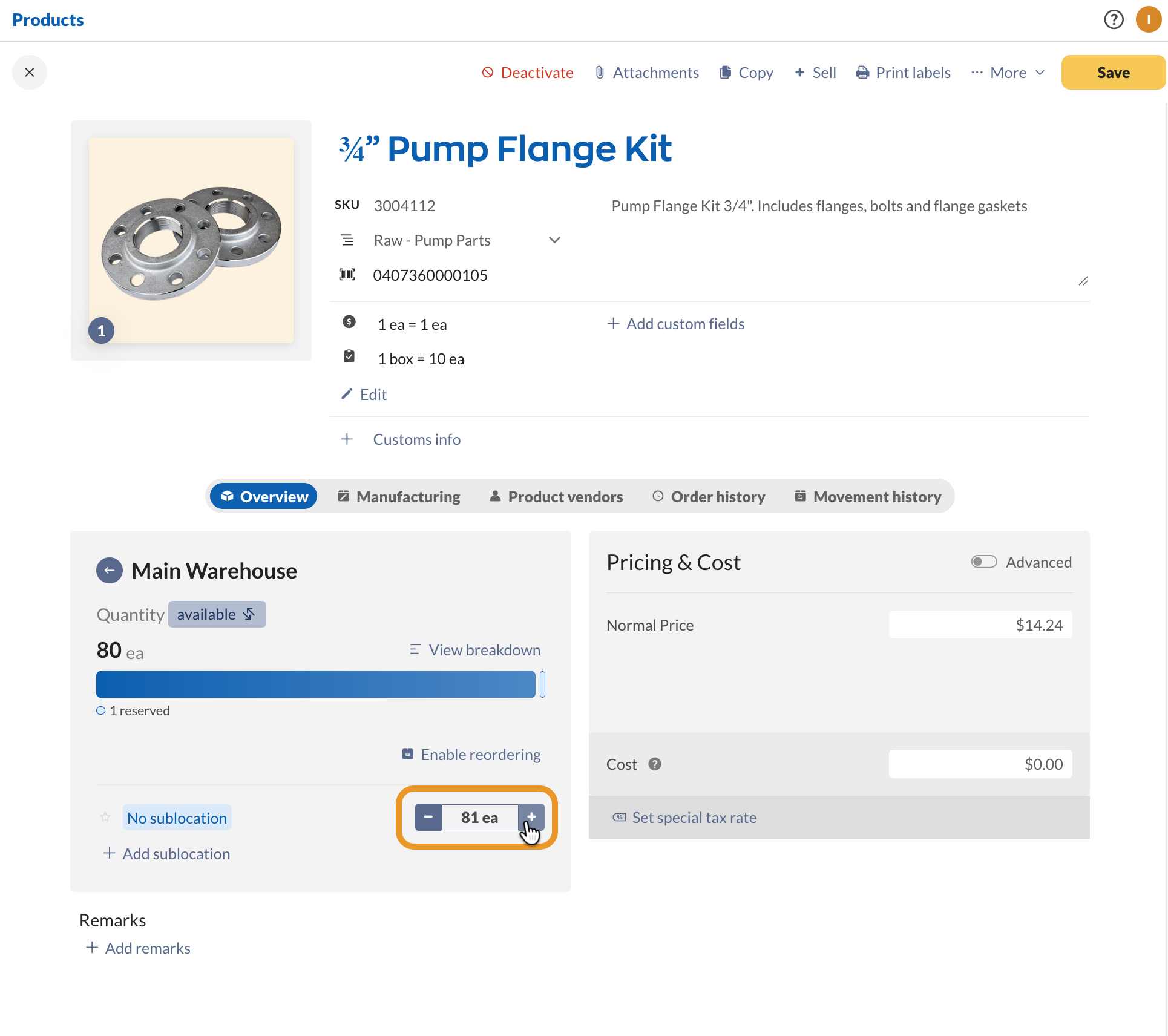Click the product description text area
The height and width of the screenshot is (1036, 1168).
850,241
